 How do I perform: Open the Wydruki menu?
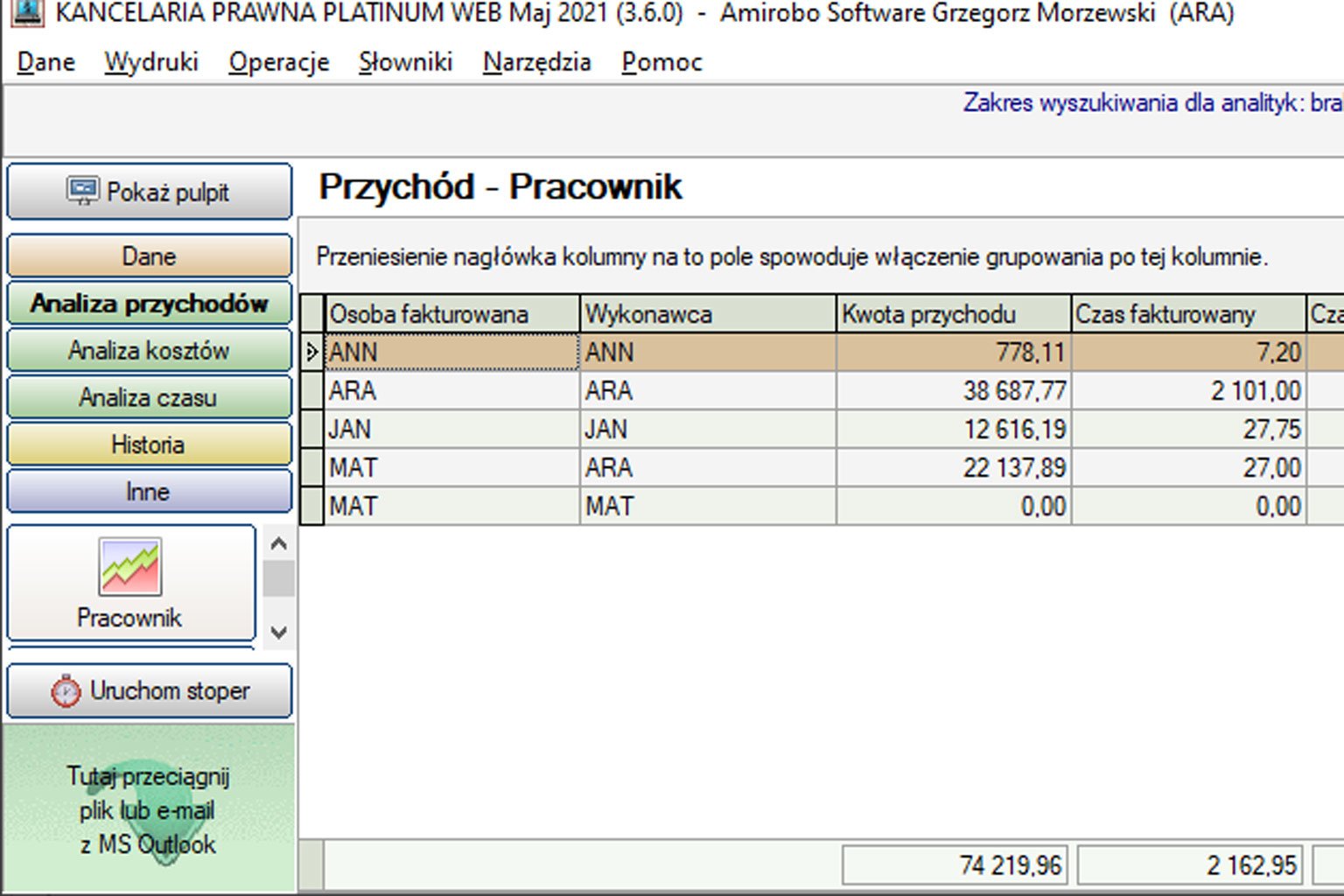(x=151, y=62)
